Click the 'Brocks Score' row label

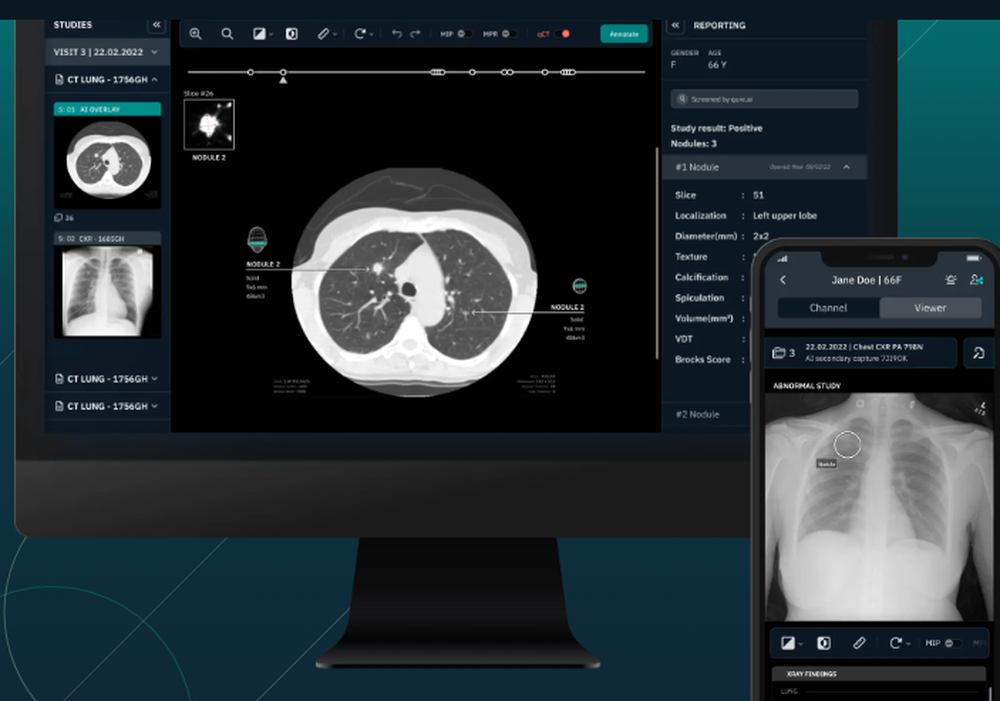[702, 360]
